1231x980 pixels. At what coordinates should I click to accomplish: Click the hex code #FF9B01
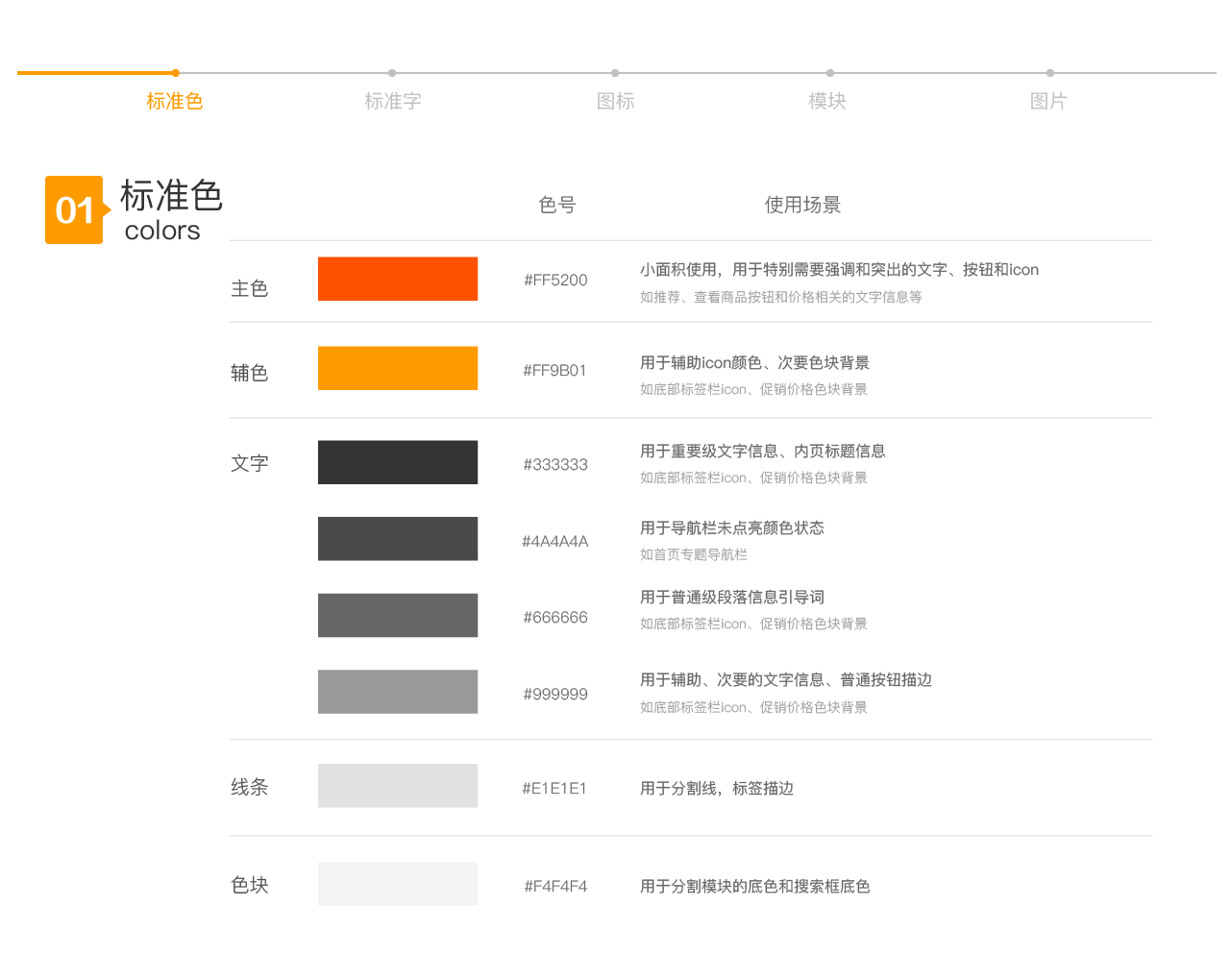(554, 370)
